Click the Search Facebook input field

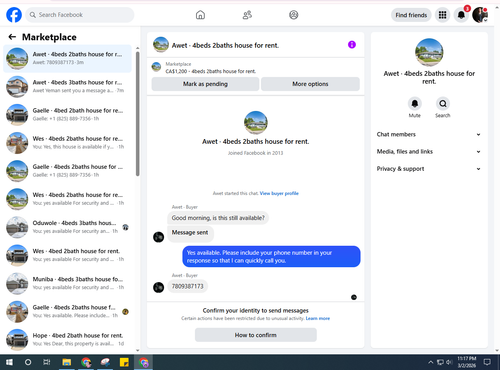pos(80,15)
